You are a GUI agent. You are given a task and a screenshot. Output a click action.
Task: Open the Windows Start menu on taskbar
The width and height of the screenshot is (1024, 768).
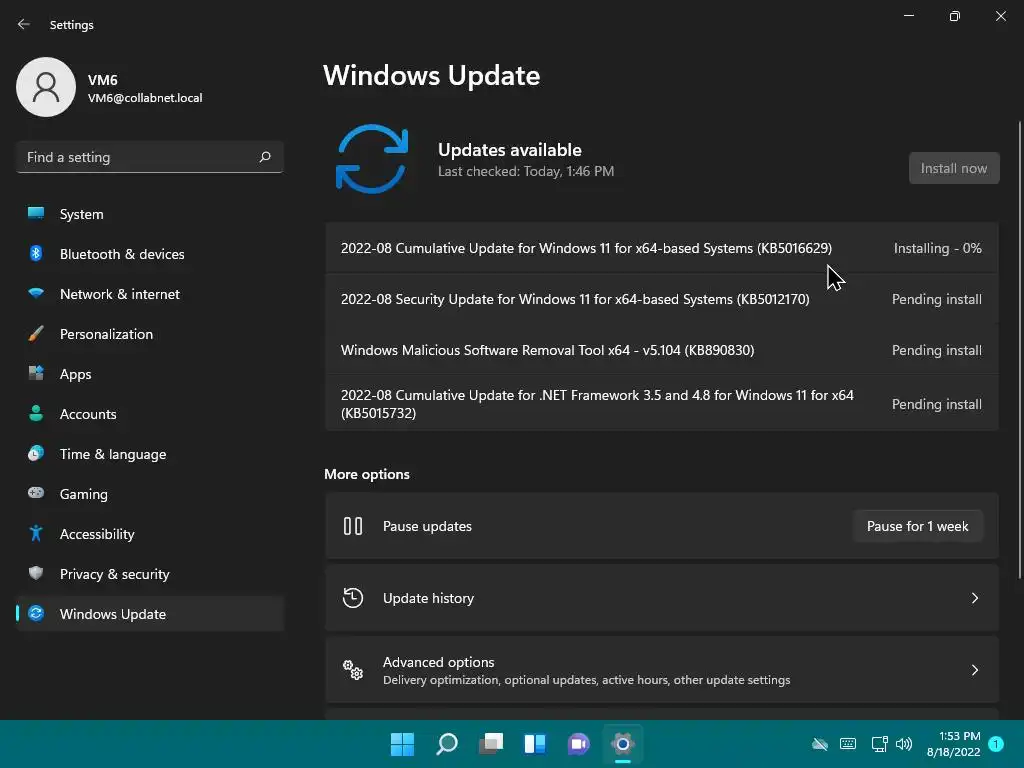tap(402, 744)
